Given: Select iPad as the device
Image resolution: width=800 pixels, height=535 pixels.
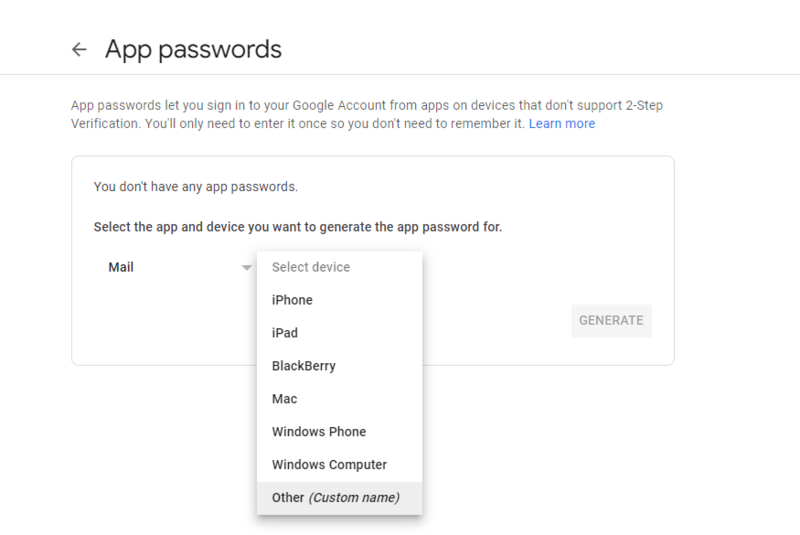Looking at the screenshot, I should tap(285, 333).
